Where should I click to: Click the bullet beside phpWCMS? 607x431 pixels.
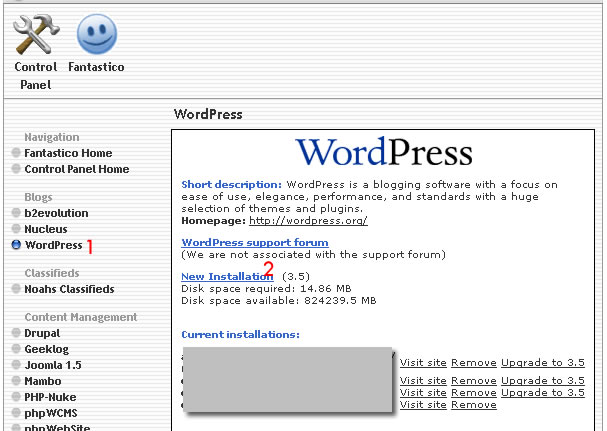point(16,412)
